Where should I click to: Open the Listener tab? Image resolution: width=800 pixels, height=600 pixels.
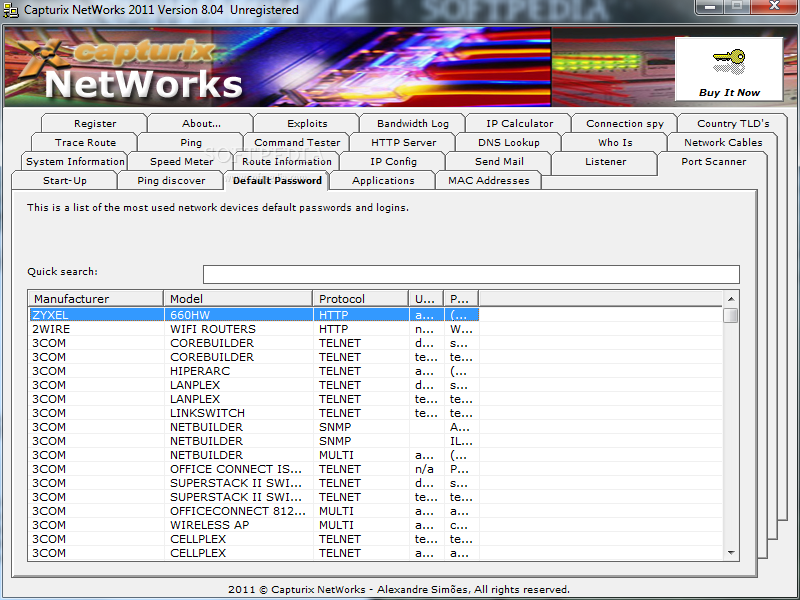coord(605,161)
